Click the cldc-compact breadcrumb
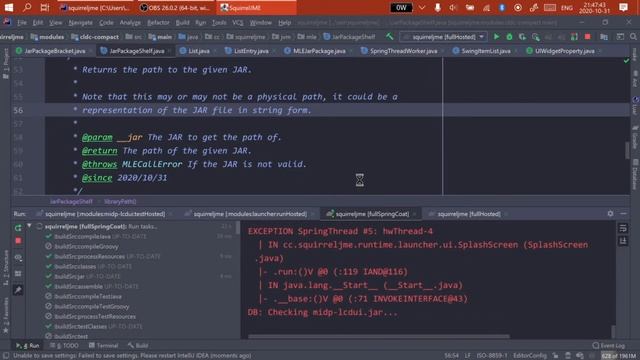This screenshot has height=360, width=640. (95, 37)
